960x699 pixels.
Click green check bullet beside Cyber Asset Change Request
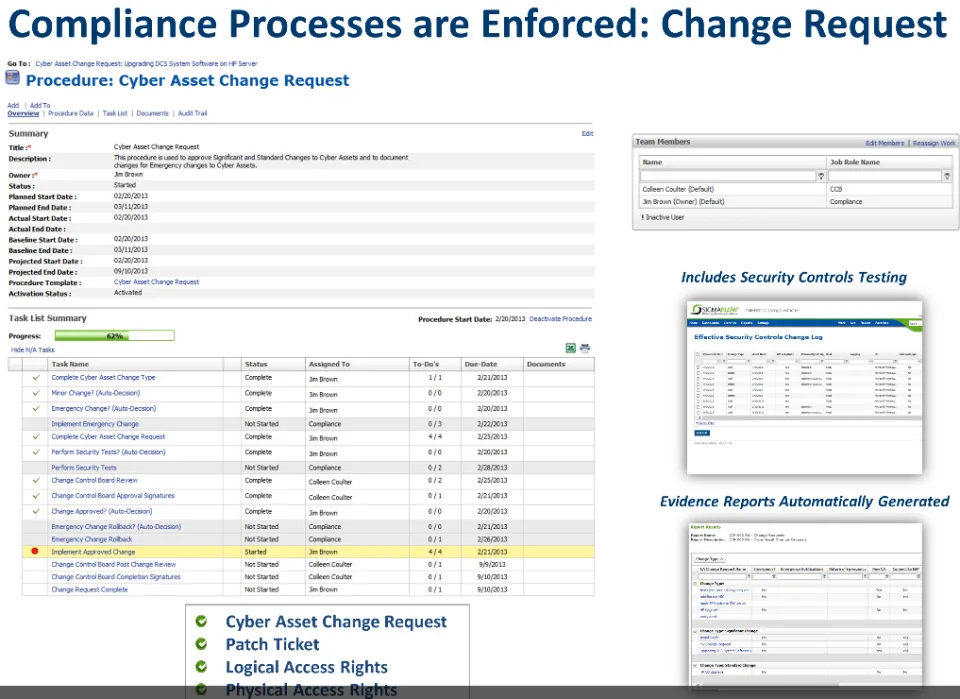coord(201,621)
